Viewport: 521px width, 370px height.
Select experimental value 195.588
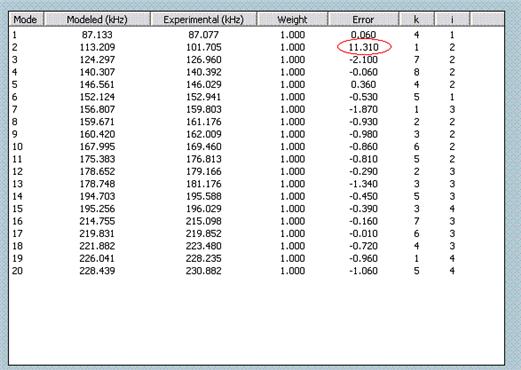tap(203, 196)
